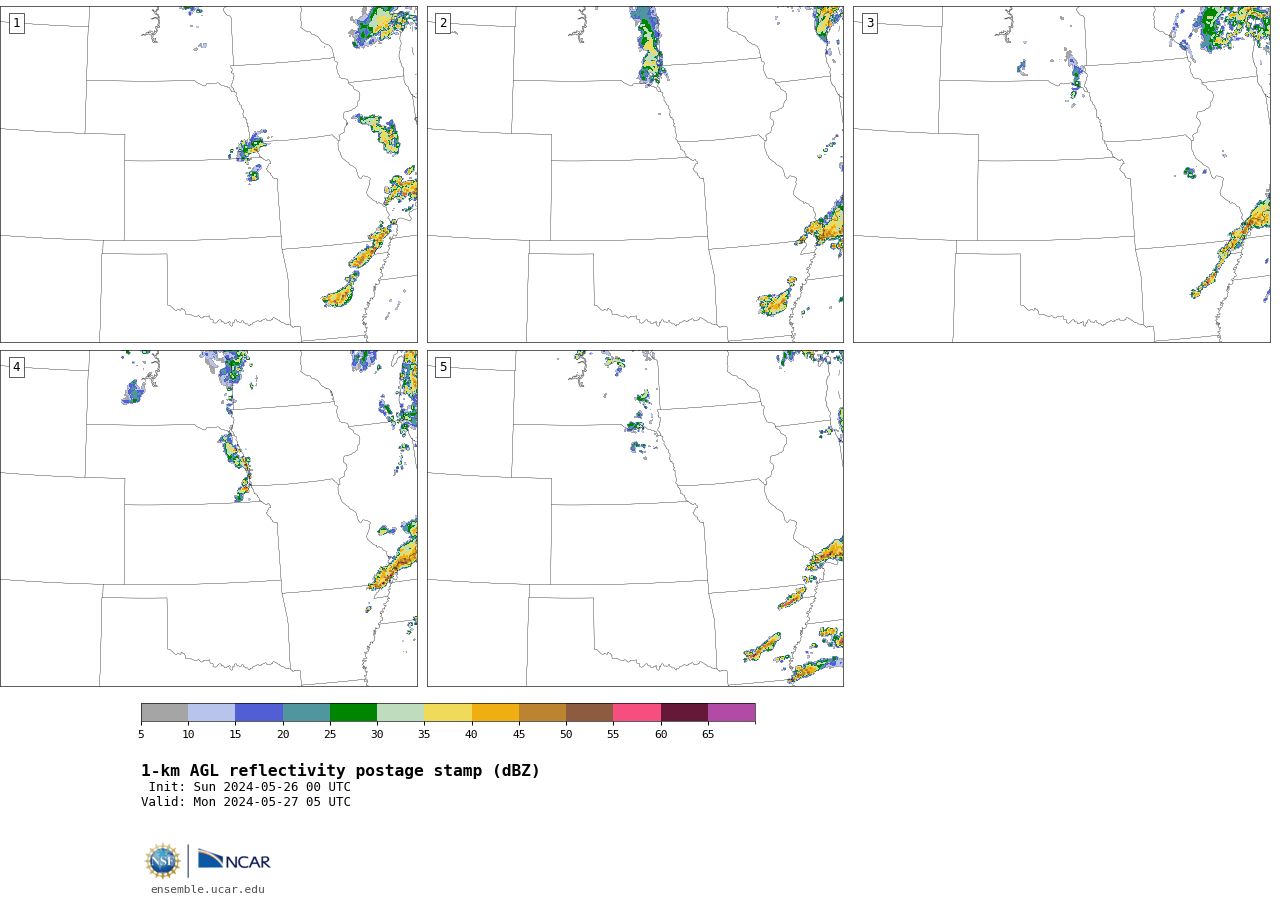Screen dimensions: 1280x901
Task: Click colorbar tick label 50
Action: pos(566,735)
